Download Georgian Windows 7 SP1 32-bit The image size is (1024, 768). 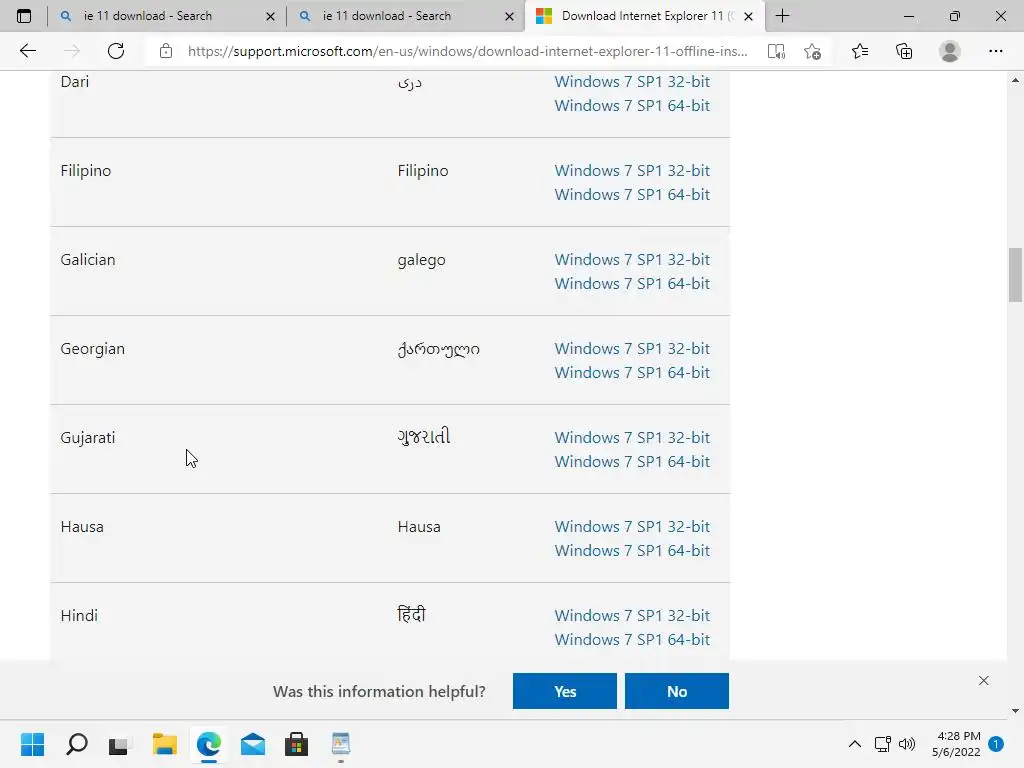[x=632, y=349]
